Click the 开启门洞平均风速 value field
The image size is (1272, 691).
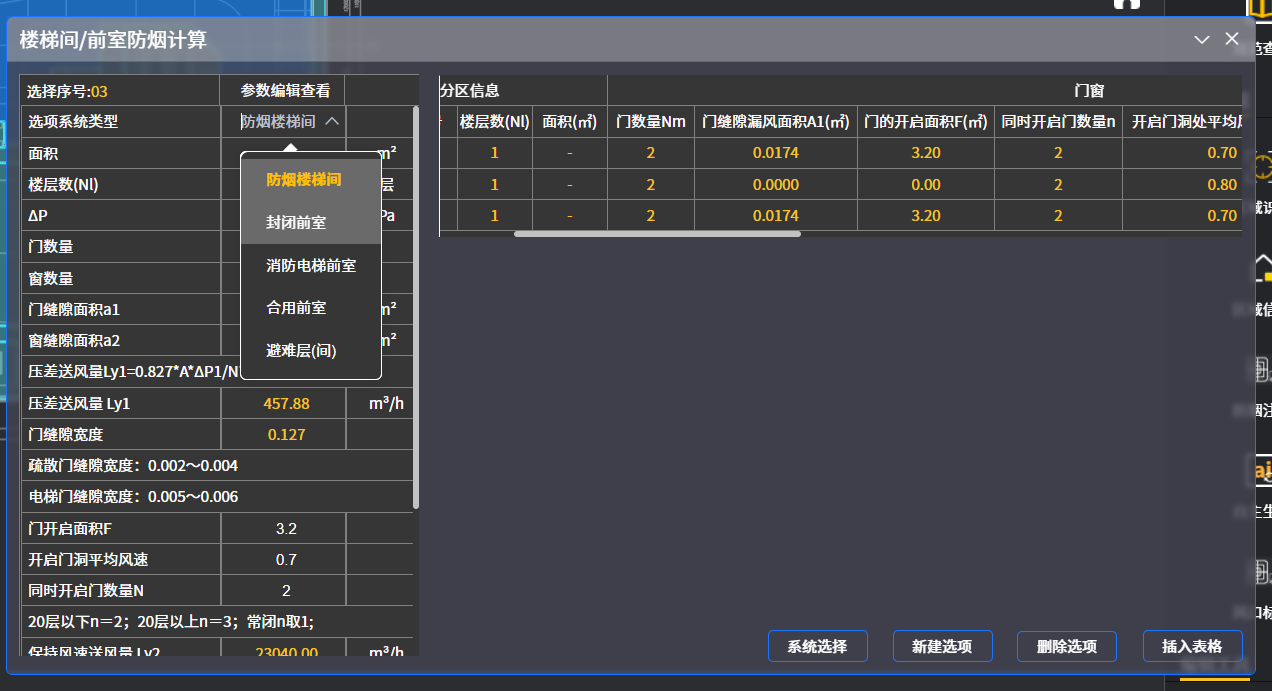(x=285, y=559)
